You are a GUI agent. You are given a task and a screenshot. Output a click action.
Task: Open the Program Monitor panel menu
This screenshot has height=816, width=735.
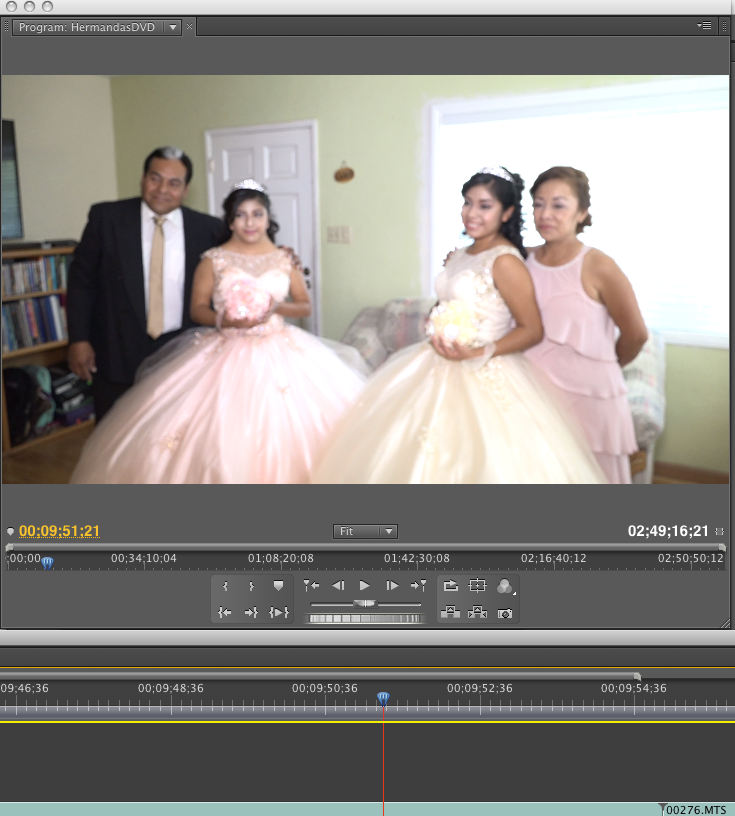705,25
